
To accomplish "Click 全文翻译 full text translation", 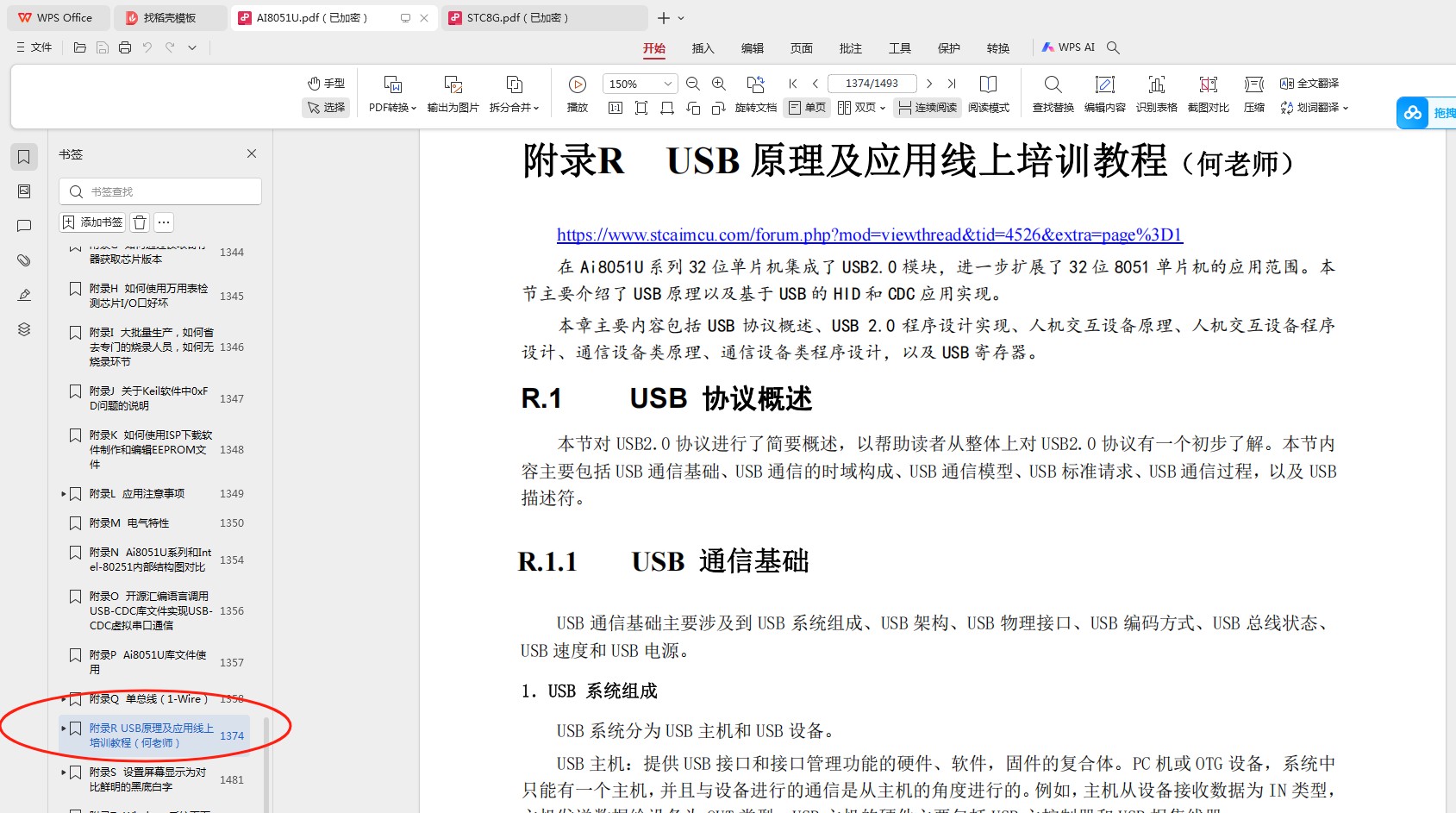I will (x=1309, y=84).
